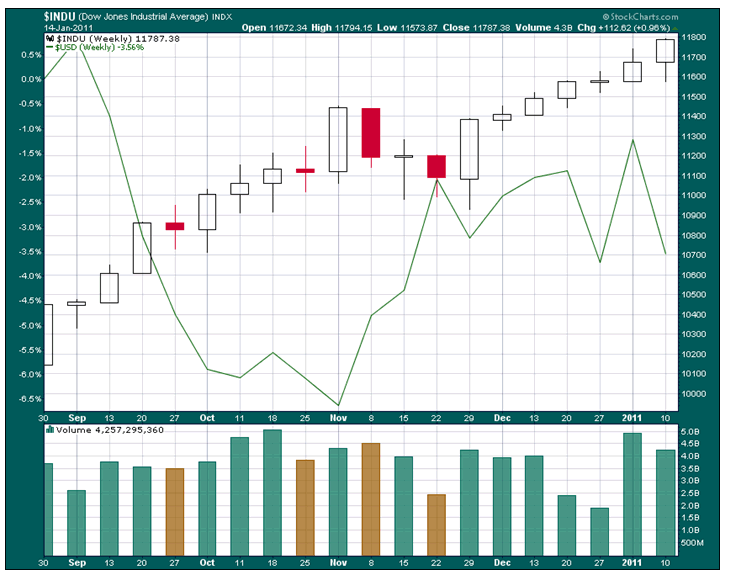The height and width of the screenshot is (573, 729).
Task: Click the $INDU (Weekly) 11787.38 legend entry
Action: coord(118,39)
